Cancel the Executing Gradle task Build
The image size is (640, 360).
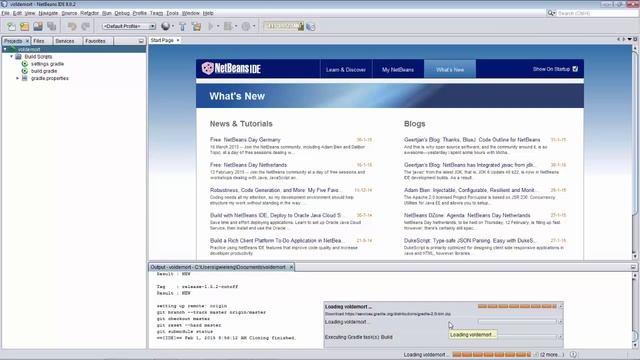[x=560, y=337]
